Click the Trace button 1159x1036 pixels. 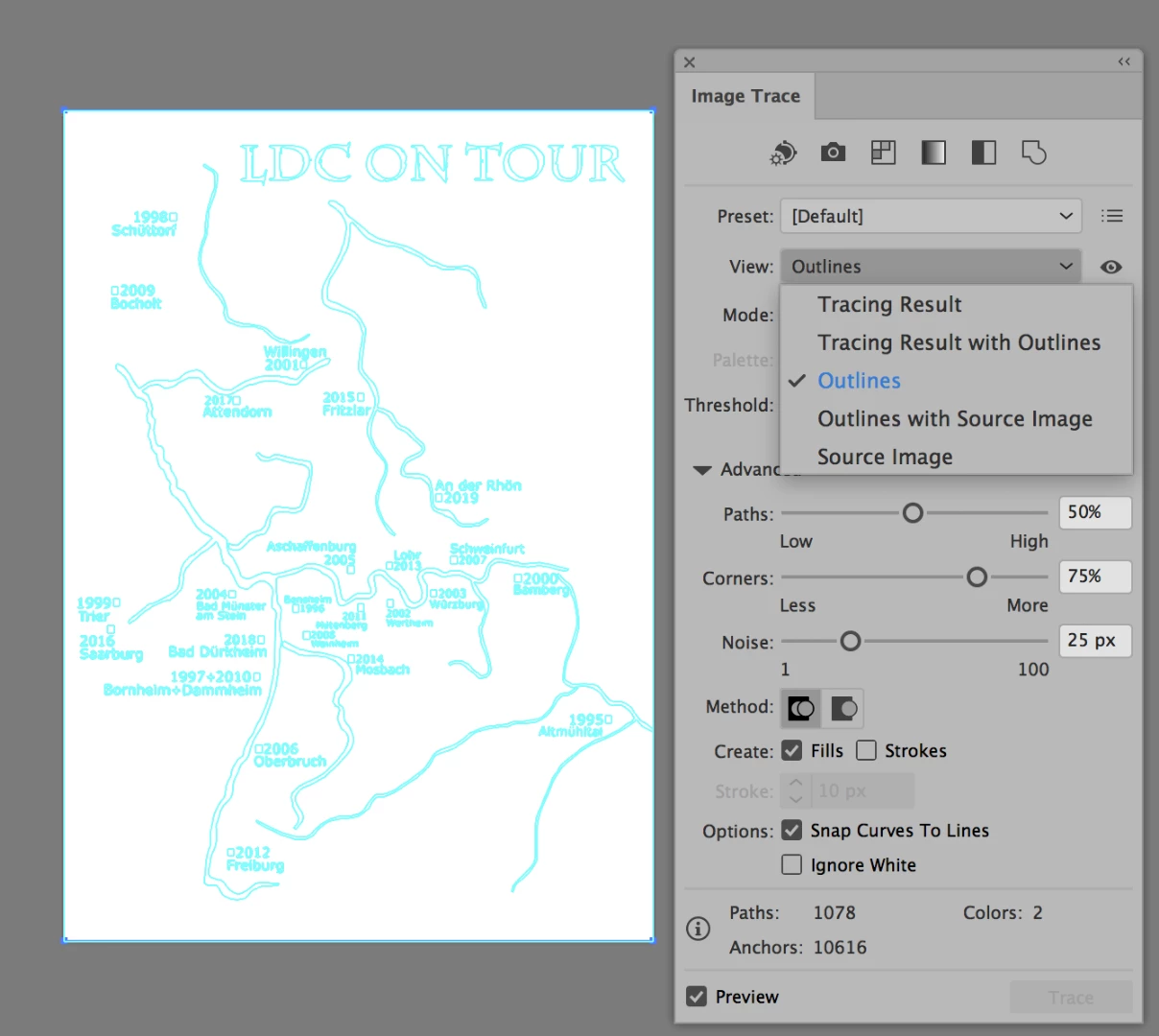pyautogui.click(x=1071, y=998)
